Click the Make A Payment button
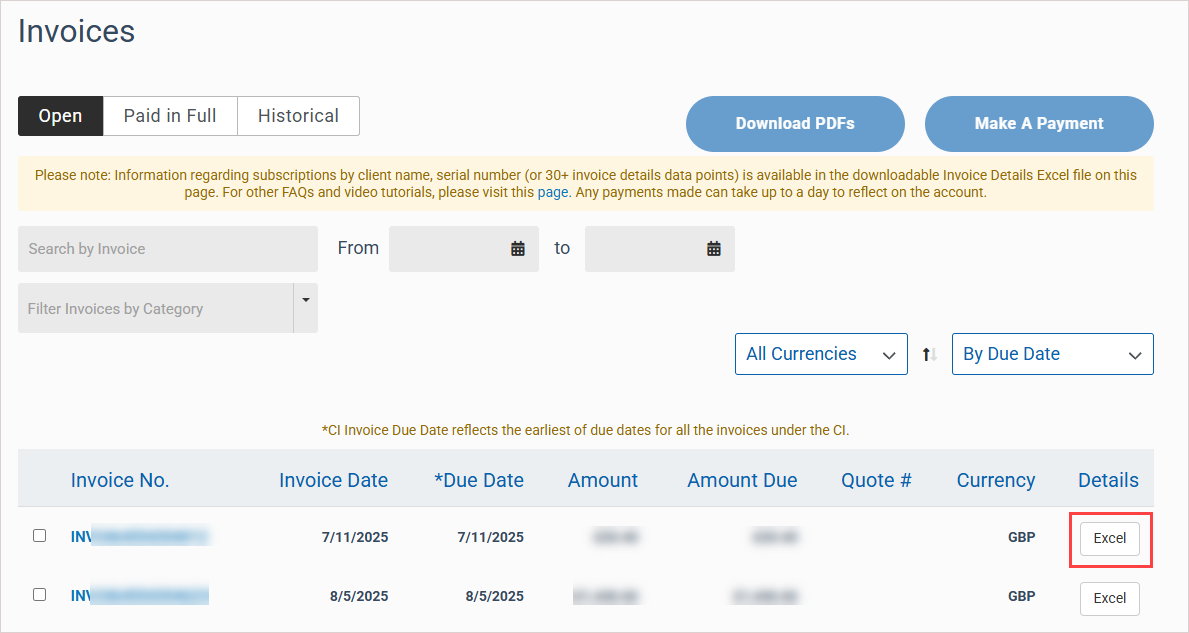 tap(1039, 124)
